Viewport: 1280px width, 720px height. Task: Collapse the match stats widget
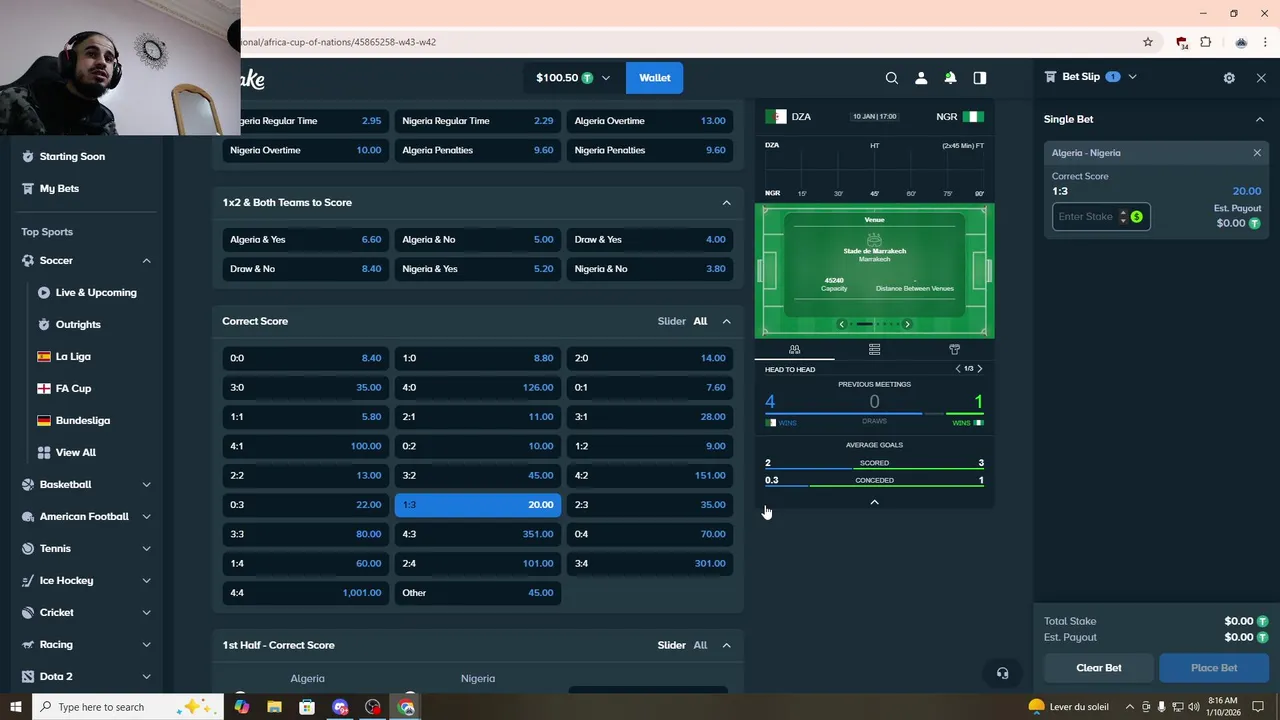(874, 502)
